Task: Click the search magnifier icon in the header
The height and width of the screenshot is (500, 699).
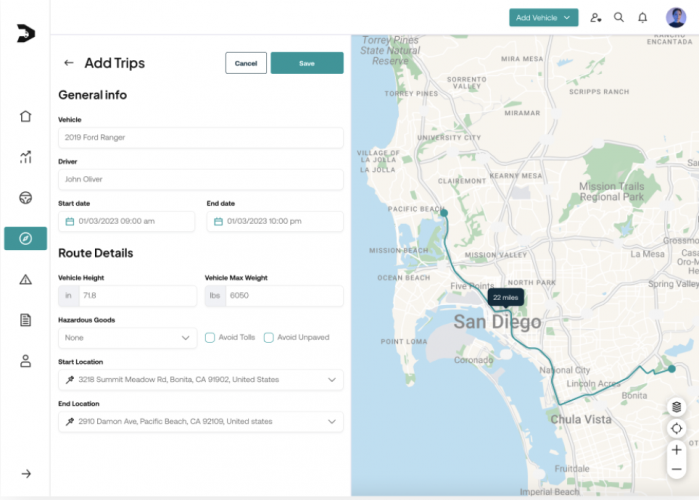Action: (x=619, y=17)
